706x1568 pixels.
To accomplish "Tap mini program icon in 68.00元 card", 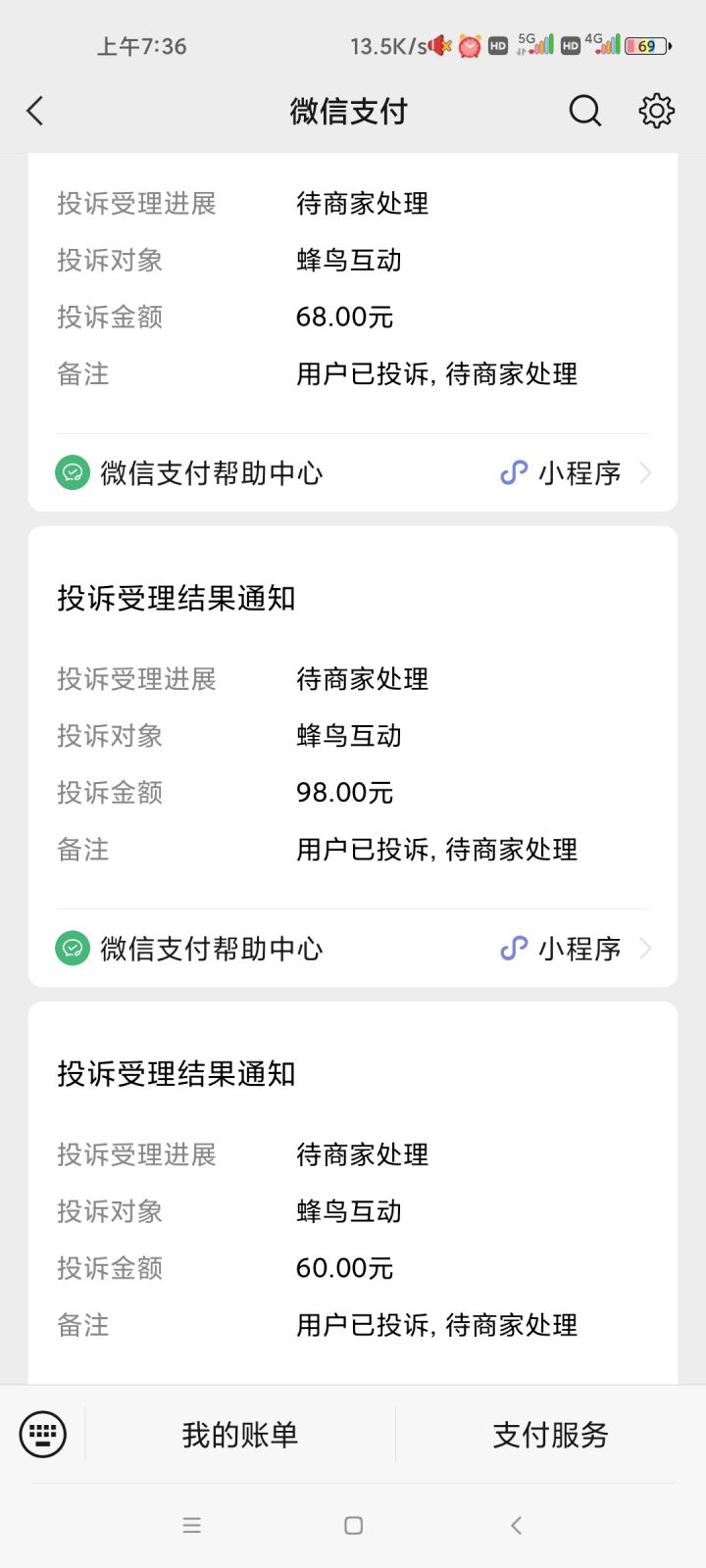I will [514, 473].
